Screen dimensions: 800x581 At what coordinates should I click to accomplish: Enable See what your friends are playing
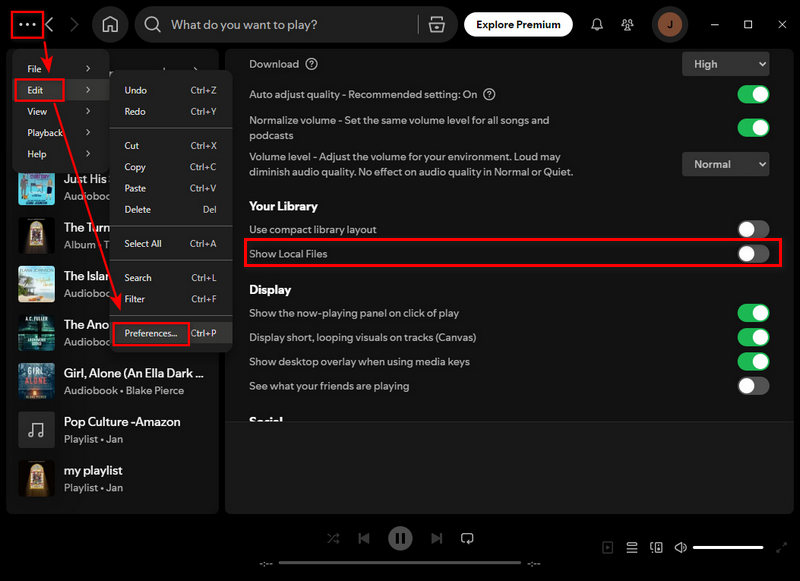[x=753, y=386]
